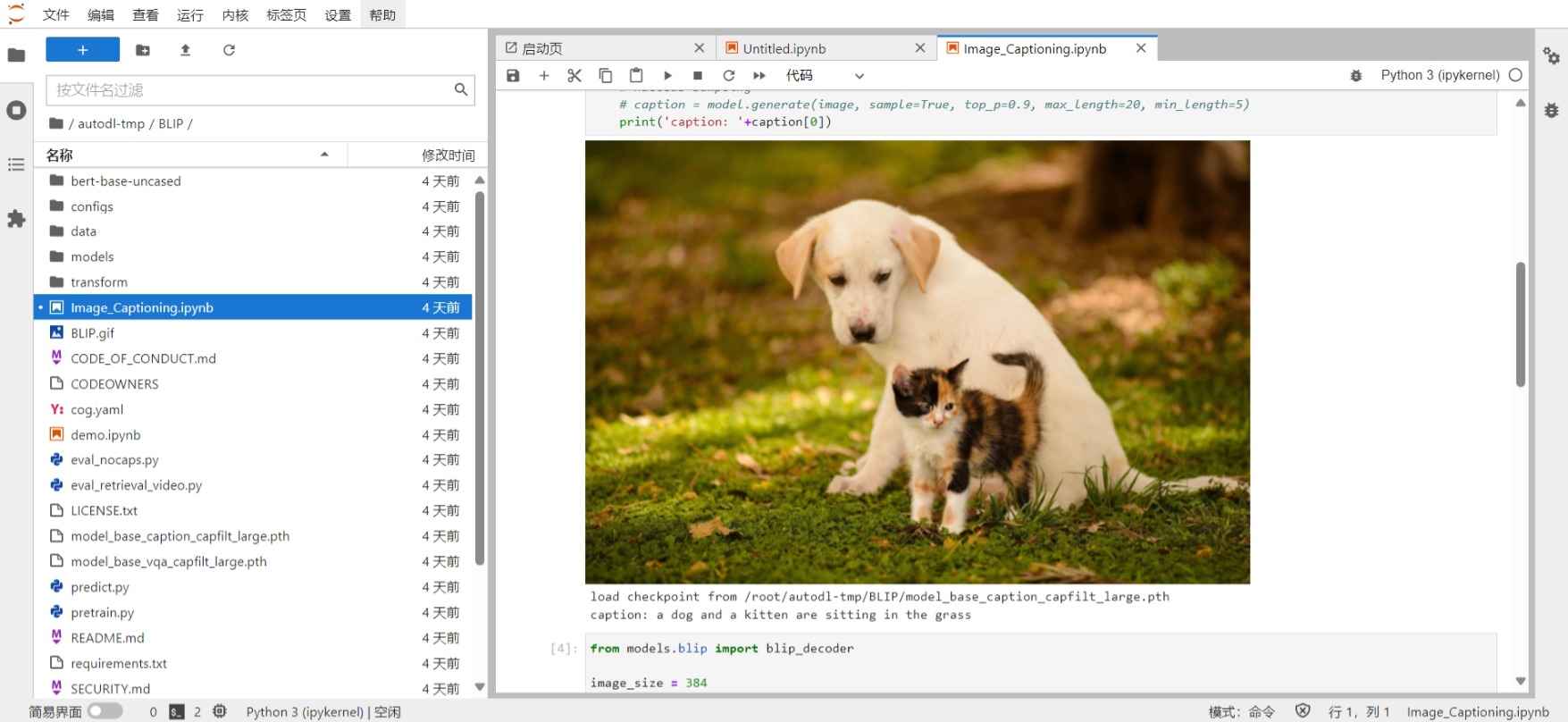Interrupt the kernel with stop button
This screenshot has height=722, width=1568.
[698, 76]
